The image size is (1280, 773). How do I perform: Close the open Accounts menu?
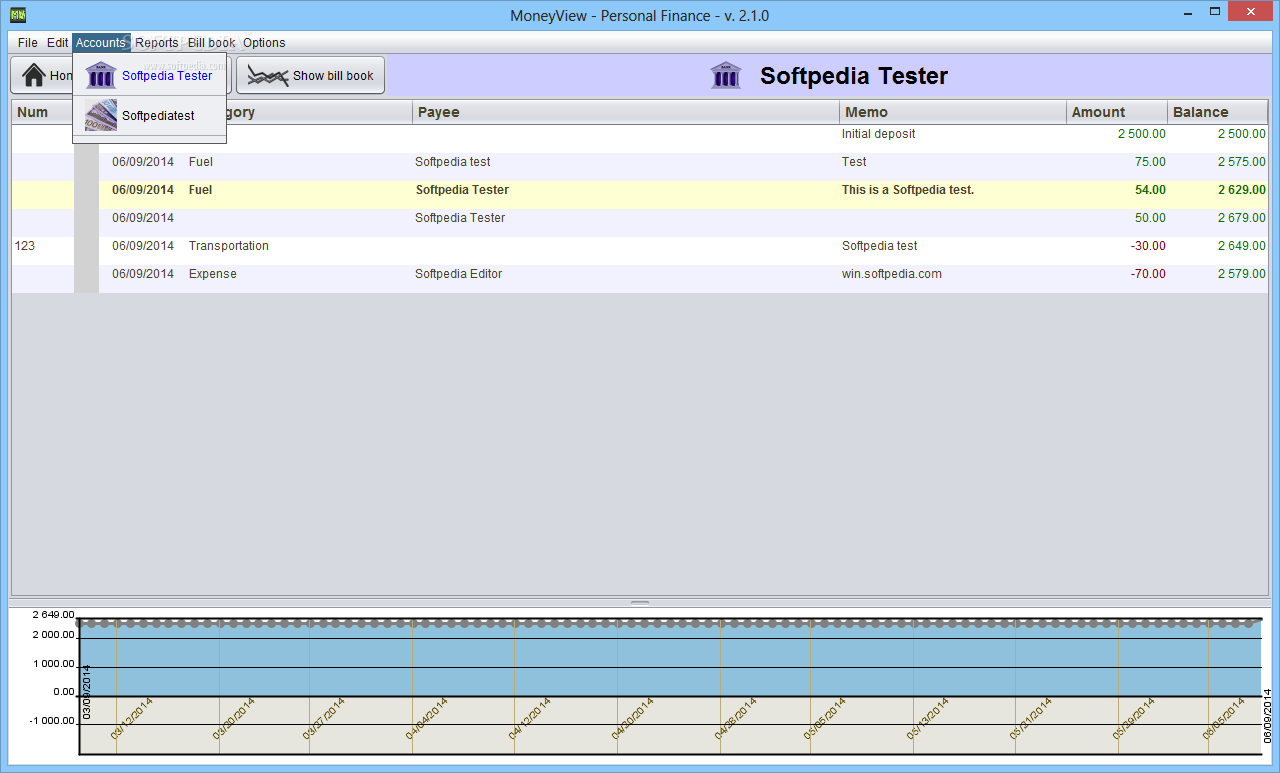pos(101,43)
